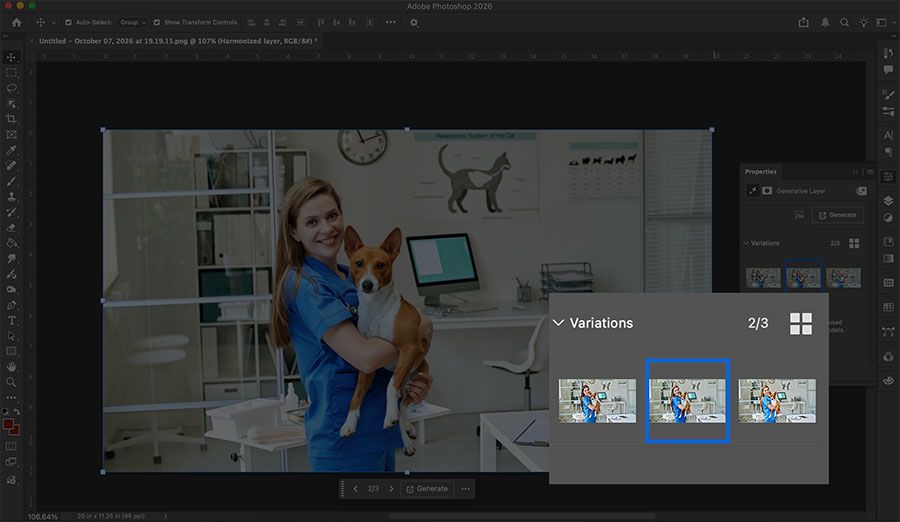The height and width of the screenshot is (522, 900).
Task: Open the share/export icon in top bar
Action: coord(804,22)
